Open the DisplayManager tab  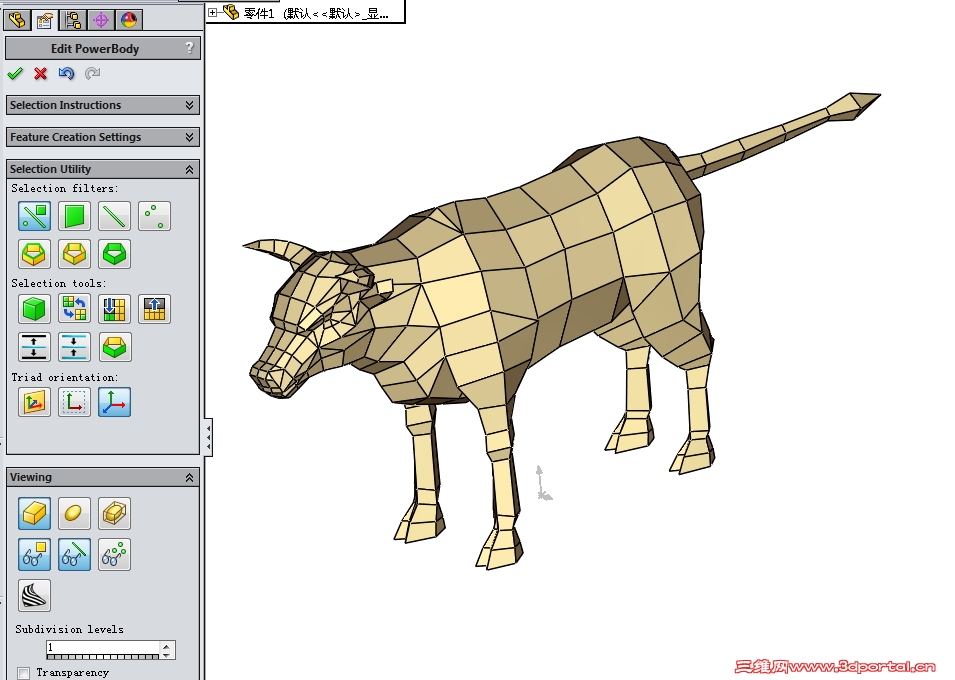click(129, 19)
